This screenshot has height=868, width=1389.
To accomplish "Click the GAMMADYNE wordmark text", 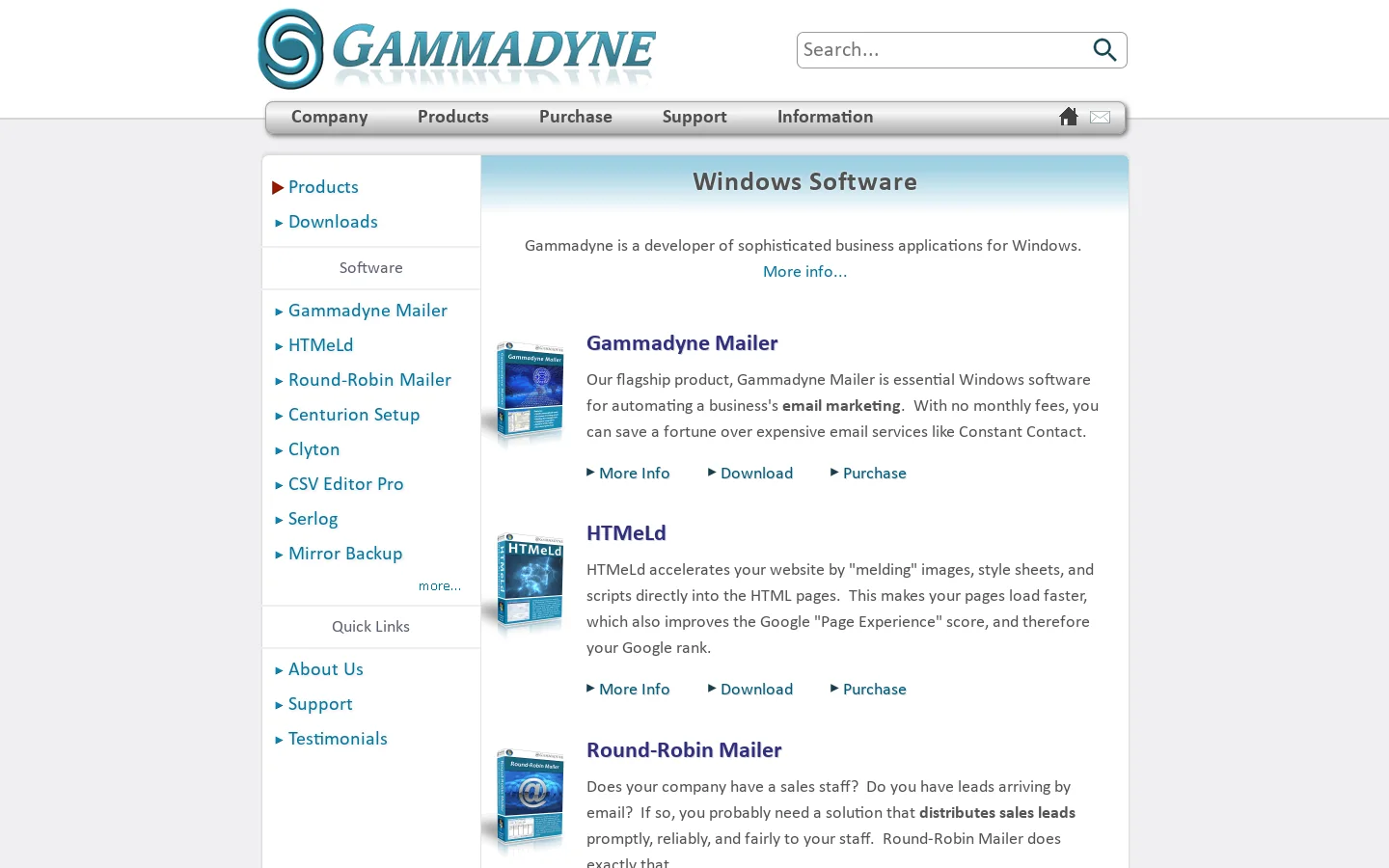I will click(x=495, y=48).
